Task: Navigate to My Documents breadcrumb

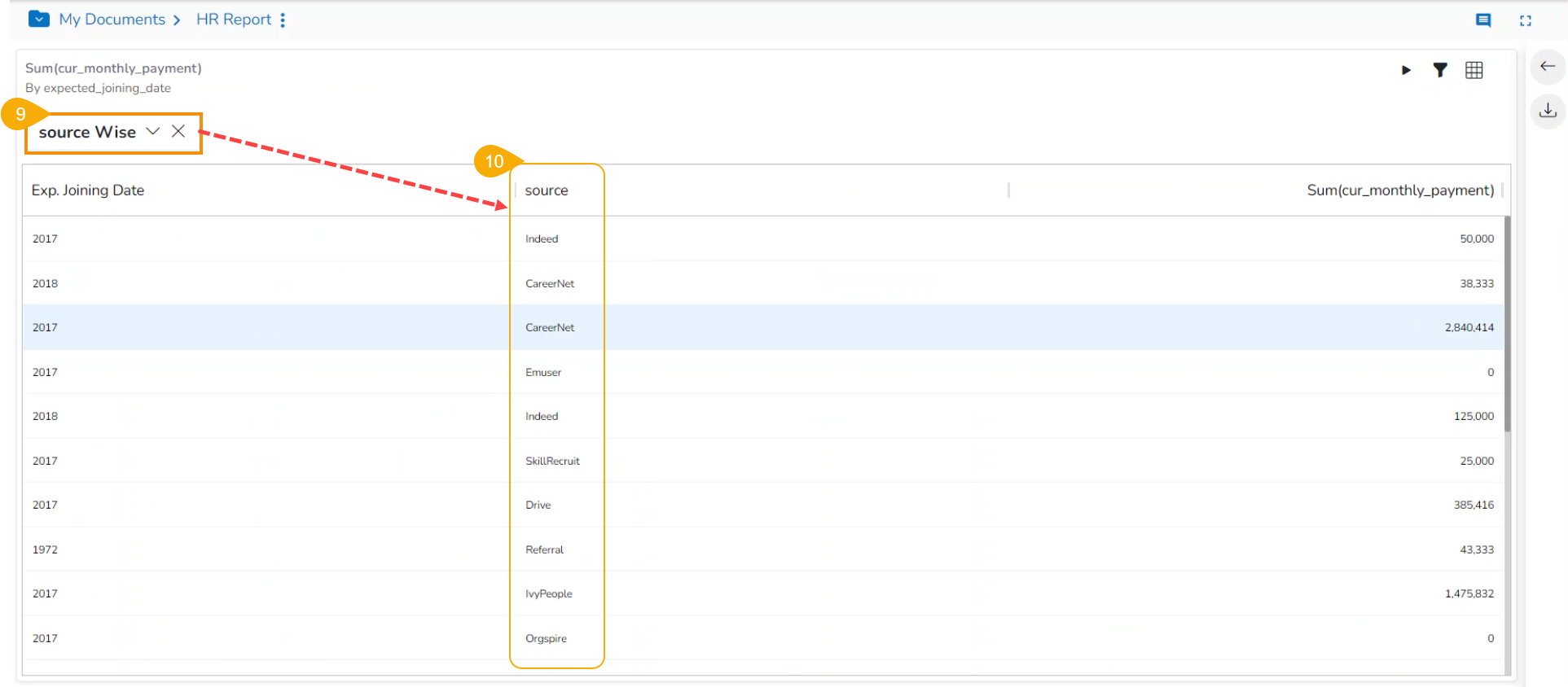Action: (x=112, y=20)
